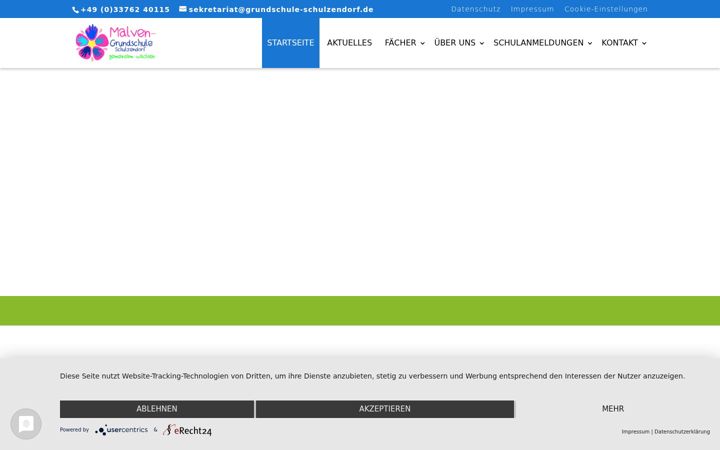Open the Schulanmeldungen menu item
This screenshot has width=720, height=450.
pyautogui.click(x=538, y=43)
